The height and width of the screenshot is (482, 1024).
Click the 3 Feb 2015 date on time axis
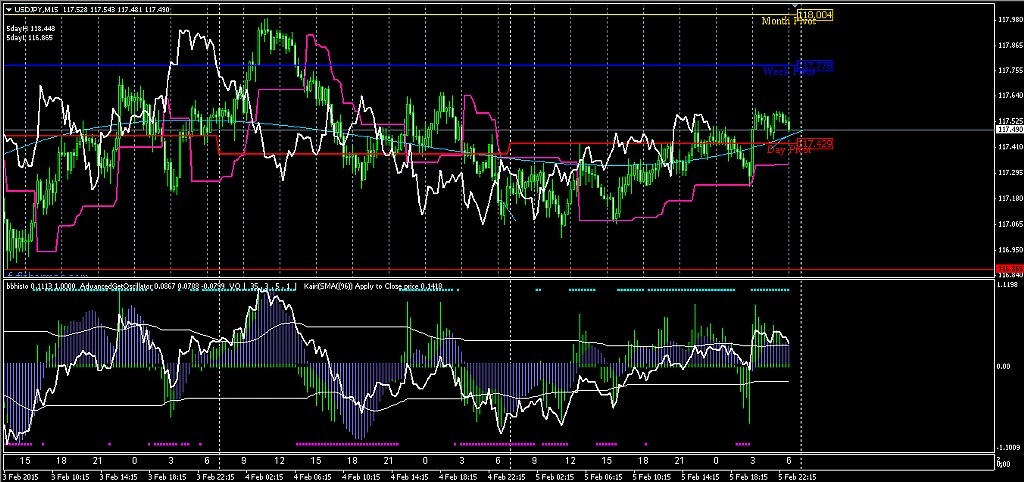(x=22, y=476)
